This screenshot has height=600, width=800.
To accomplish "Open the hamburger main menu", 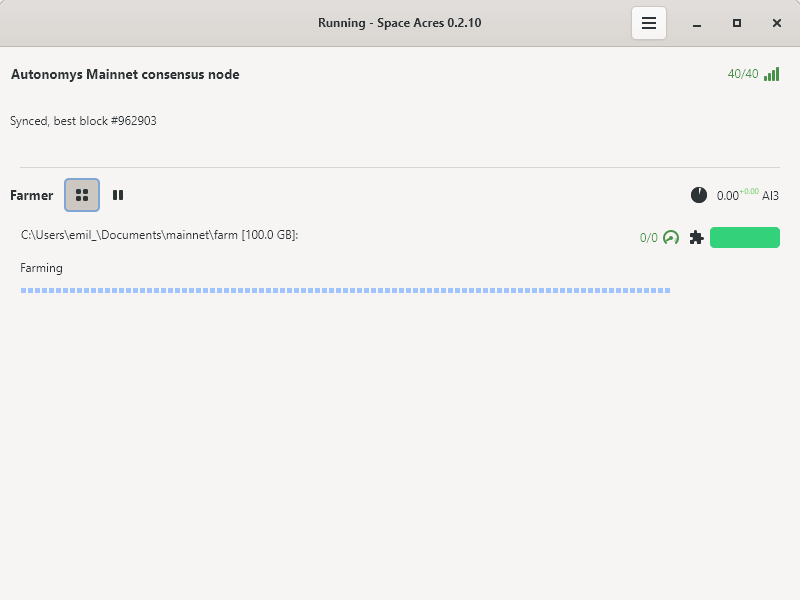I will tap(649, 23).
